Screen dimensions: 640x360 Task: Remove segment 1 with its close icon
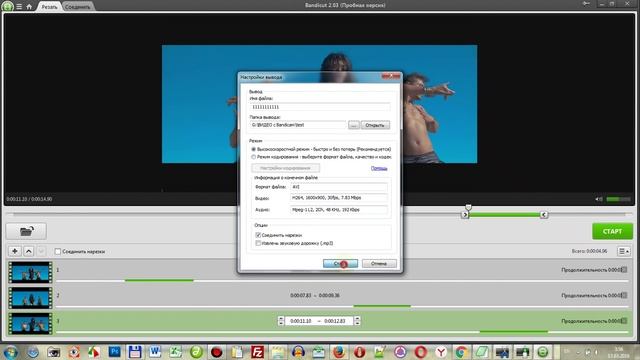(624, 270)
